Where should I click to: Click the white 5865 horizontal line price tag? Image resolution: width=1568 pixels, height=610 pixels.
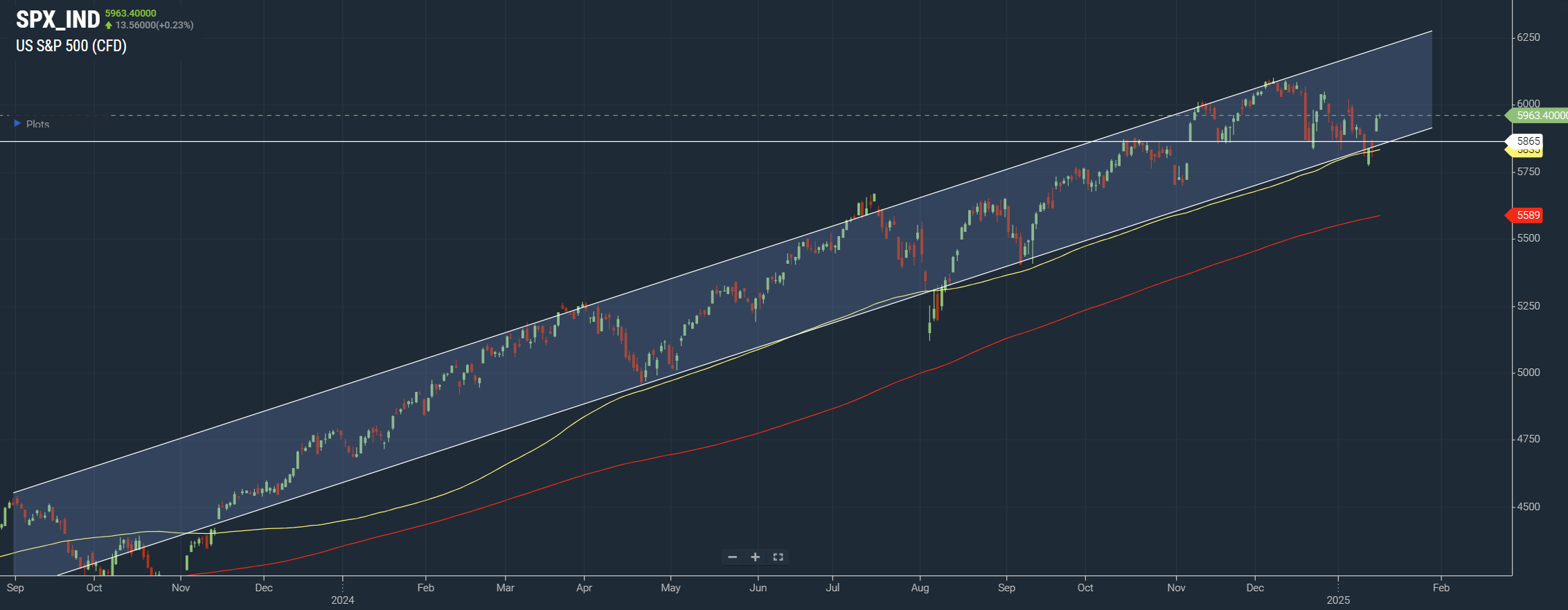tap(1525, 141)
